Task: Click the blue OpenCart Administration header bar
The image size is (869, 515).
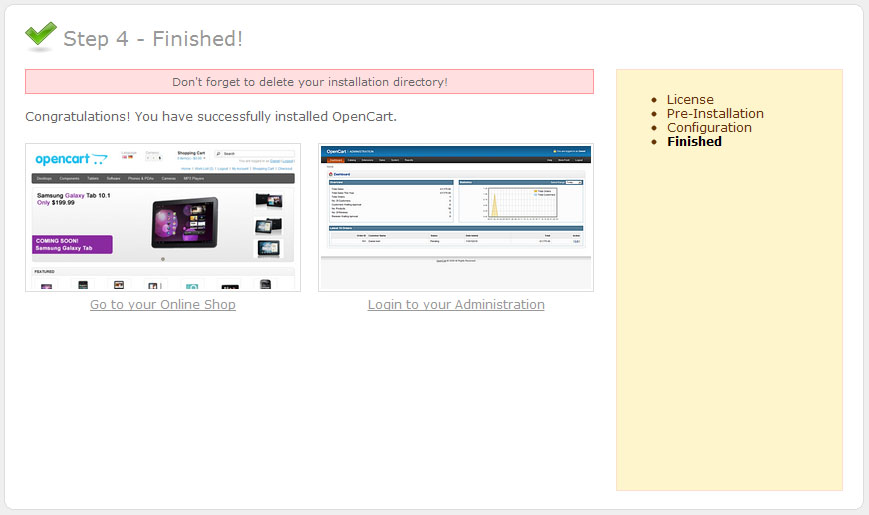Action: pyautogui.click(x=455, y=151)
